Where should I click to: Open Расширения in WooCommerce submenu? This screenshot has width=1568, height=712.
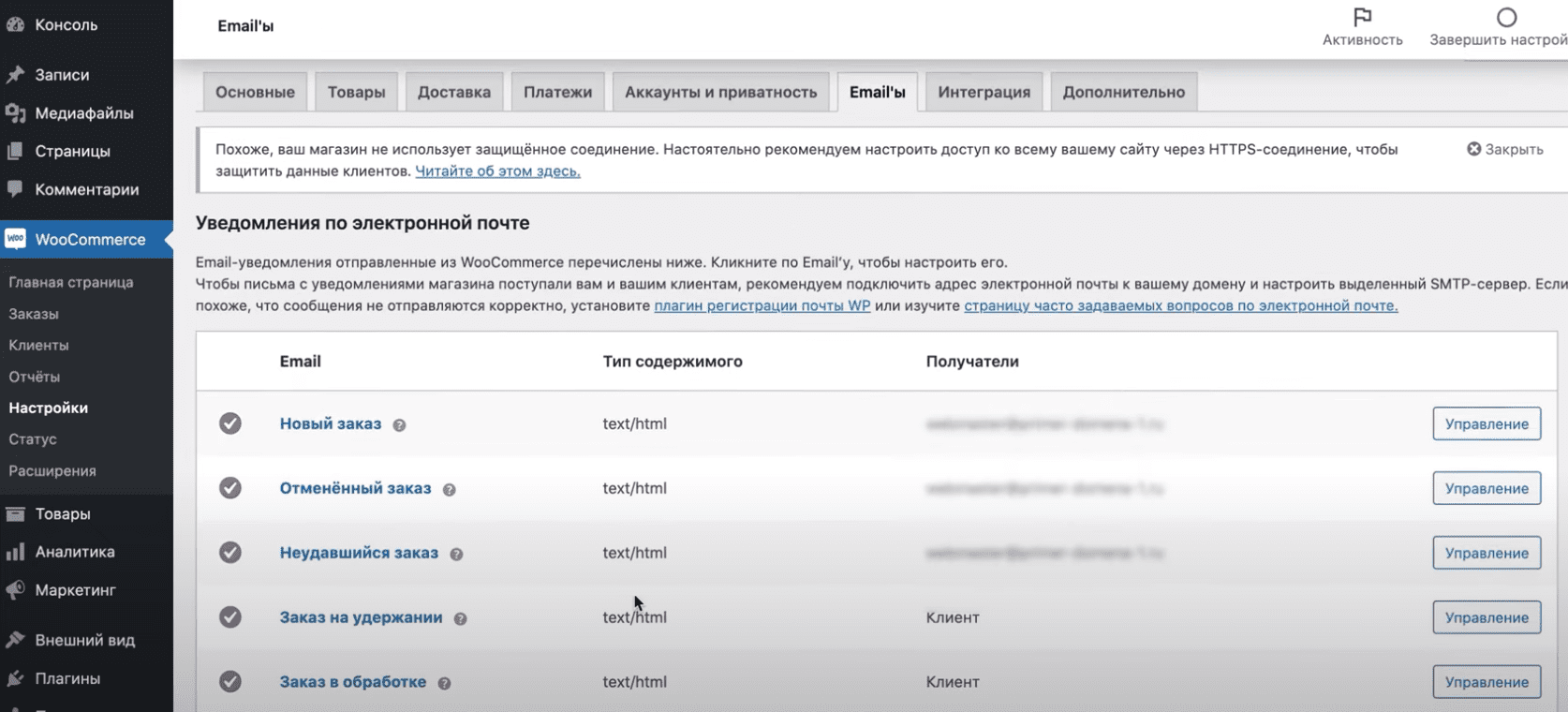(52, 470)
